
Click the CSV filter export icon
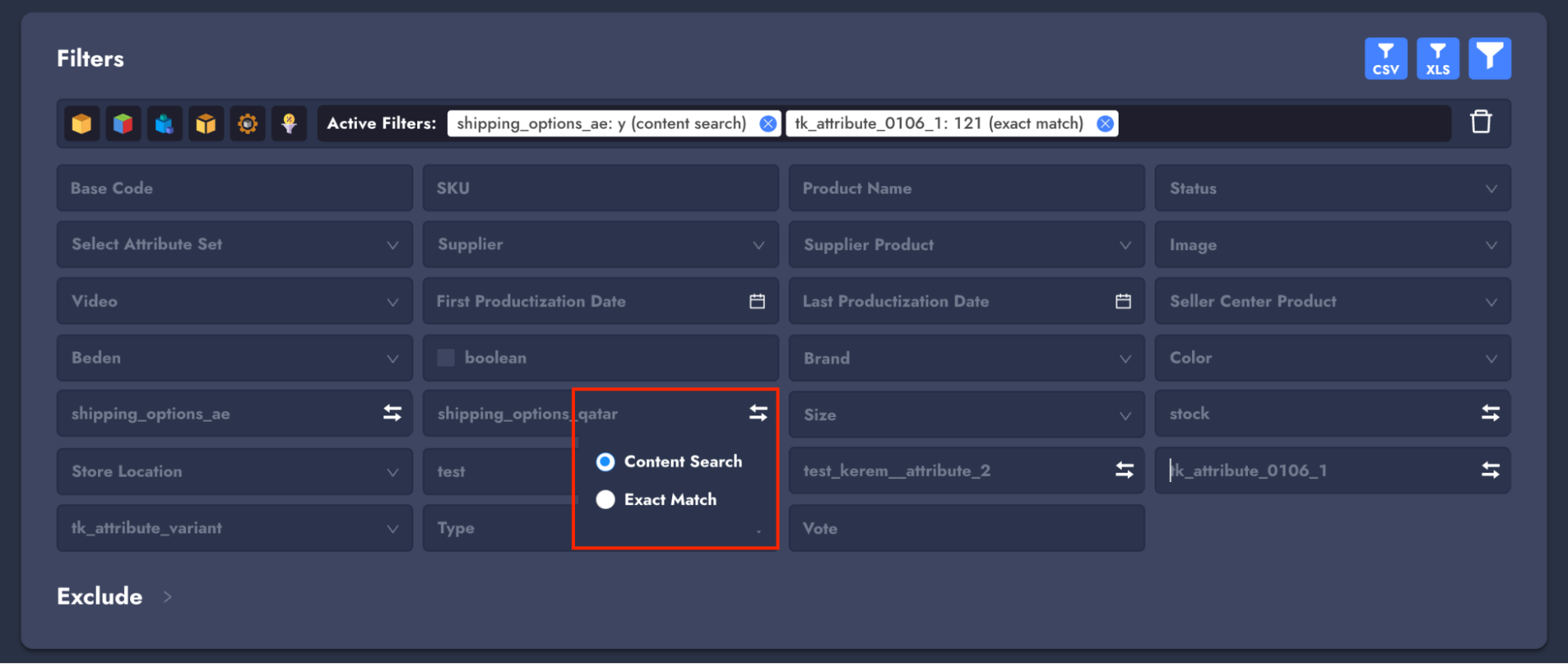point(1385,59)
